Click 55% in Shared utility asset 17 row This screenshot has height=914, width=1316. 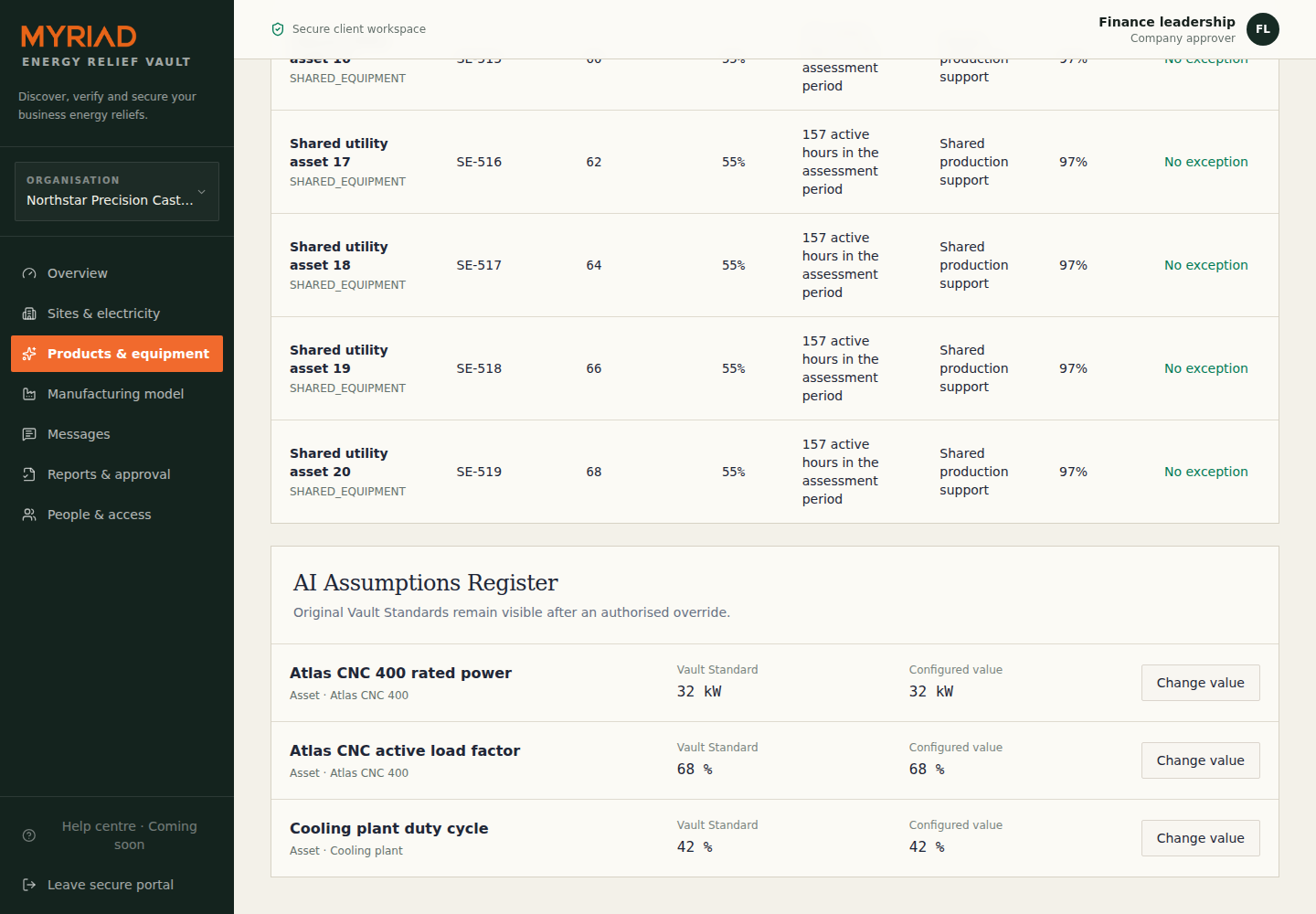[x=734, y=162]
